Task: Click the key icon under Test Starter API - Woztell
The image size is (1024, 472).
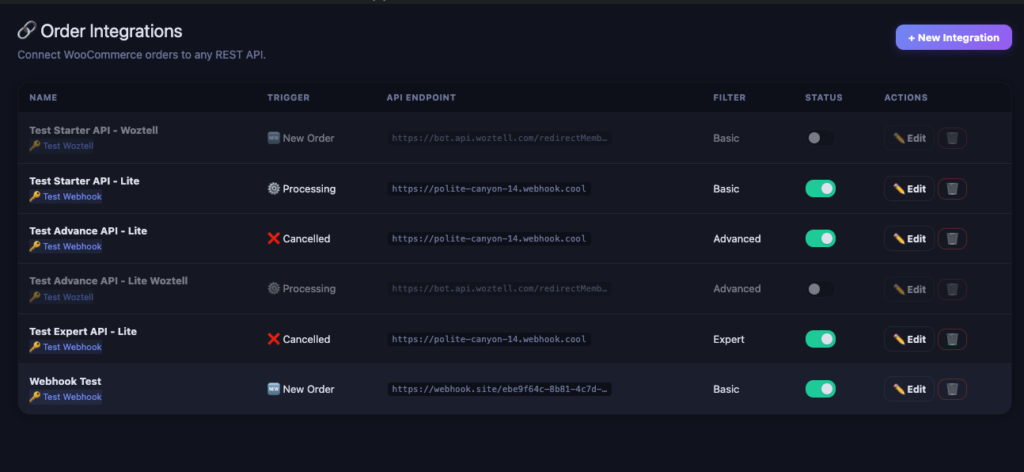Action: [35, 146]
